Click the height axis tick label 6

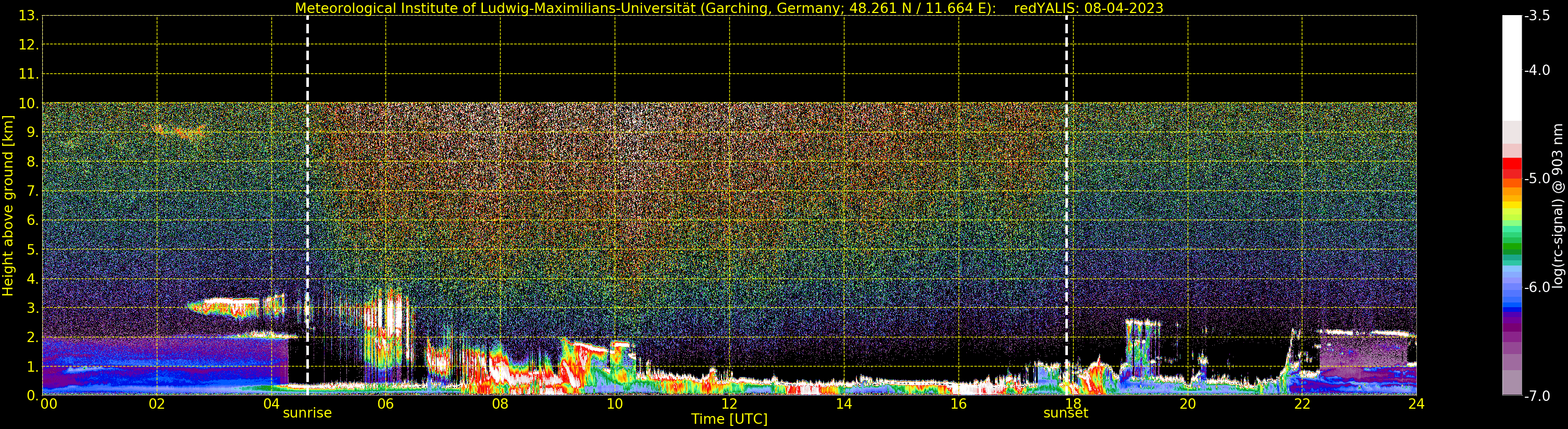(32, 220)
